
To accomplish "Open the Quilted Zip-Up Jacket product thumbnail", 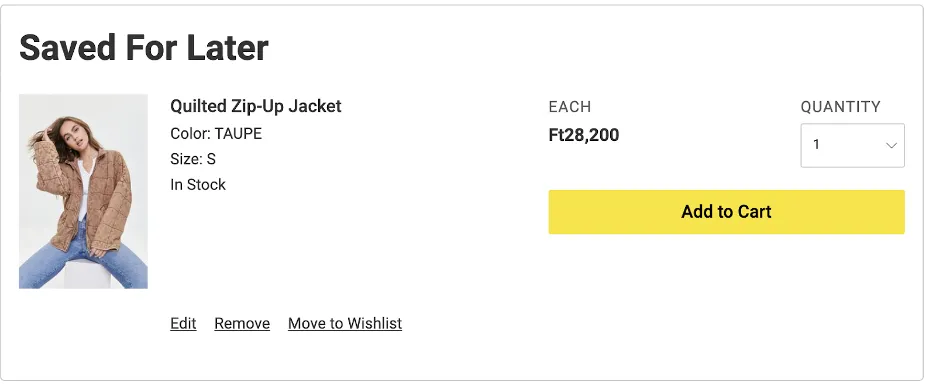I will tap(84, 191).
